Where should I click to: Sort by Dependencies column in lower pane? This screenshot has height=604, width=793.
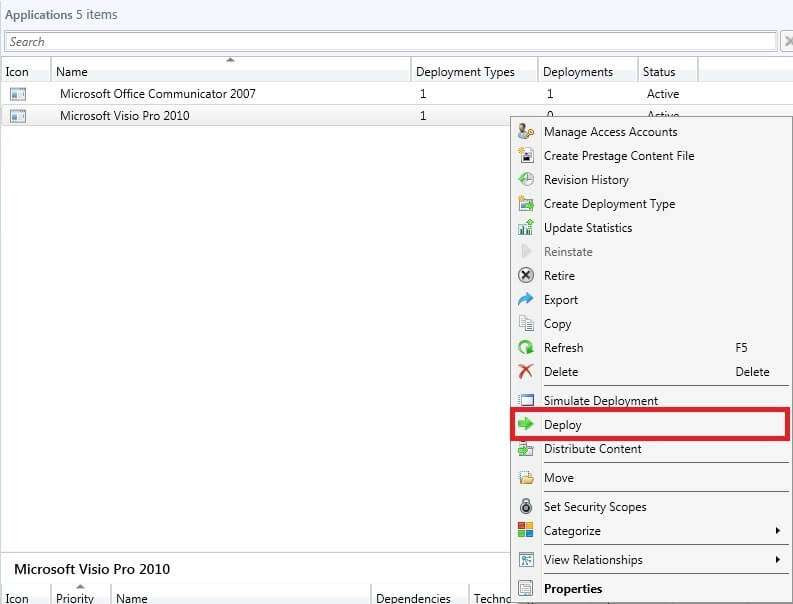pos(420,596)
